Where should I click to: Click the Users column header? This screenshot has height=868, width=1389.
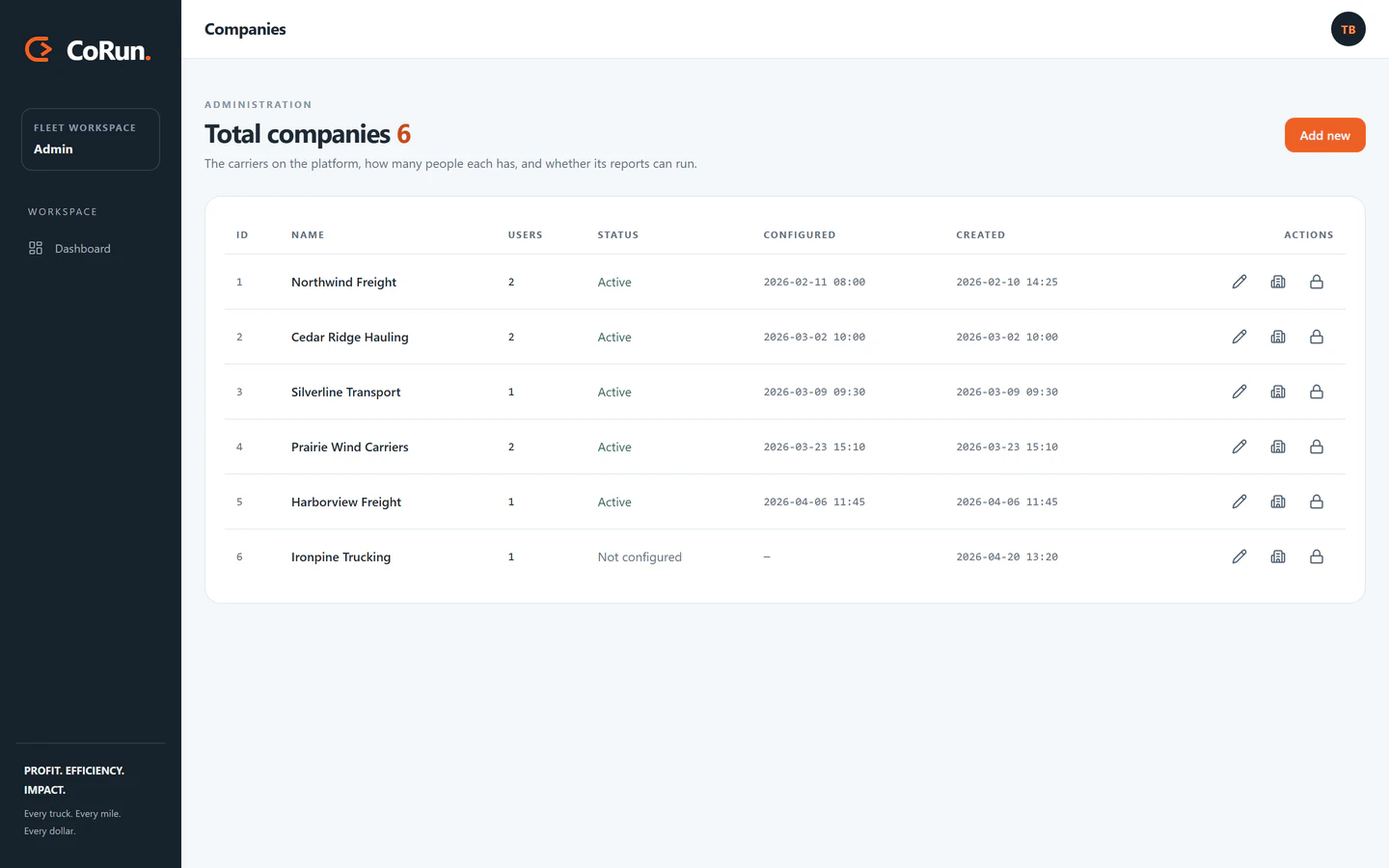click(526, 234)
